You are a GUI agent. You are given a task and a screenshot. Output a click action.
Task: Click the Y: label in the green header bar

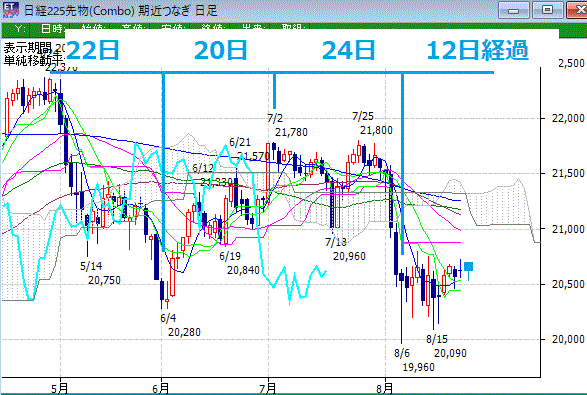(x=21, y=28)
